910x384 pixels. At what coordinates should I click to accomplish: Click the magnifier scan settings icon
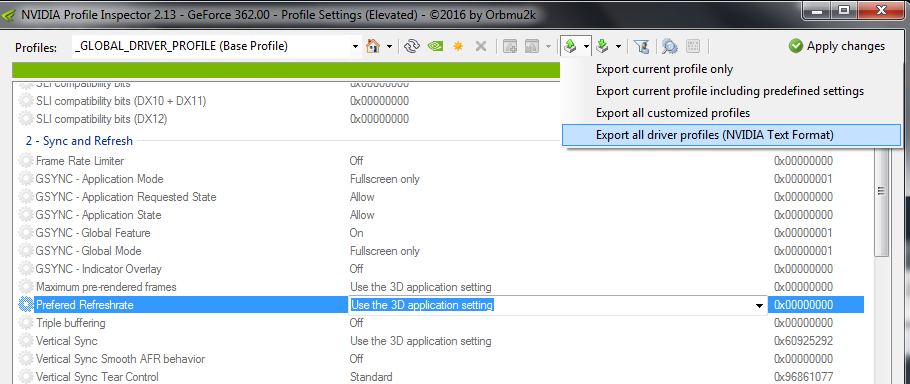pos(670,46)
